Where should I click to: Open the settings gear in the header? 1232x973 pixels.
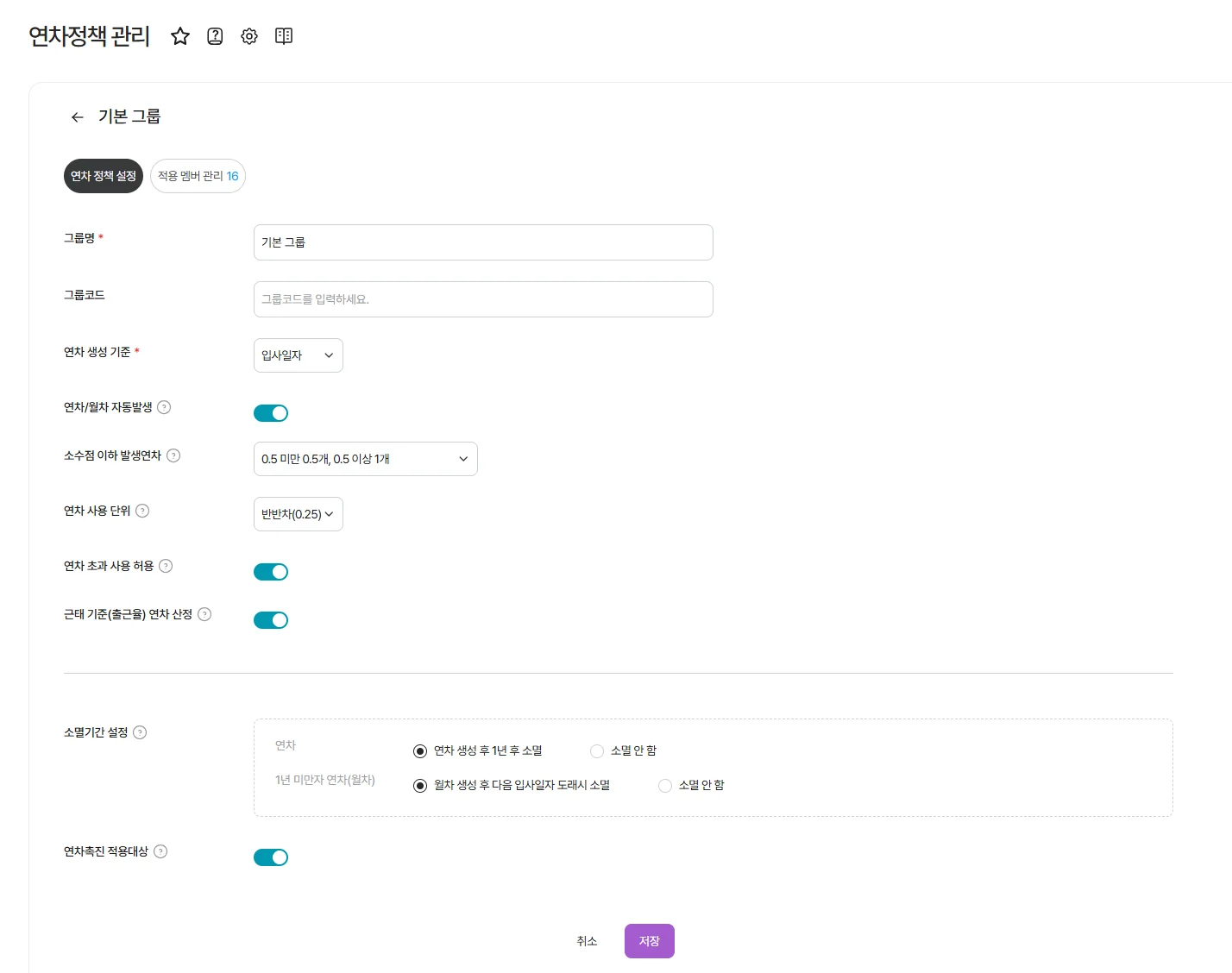coord(249,36)
